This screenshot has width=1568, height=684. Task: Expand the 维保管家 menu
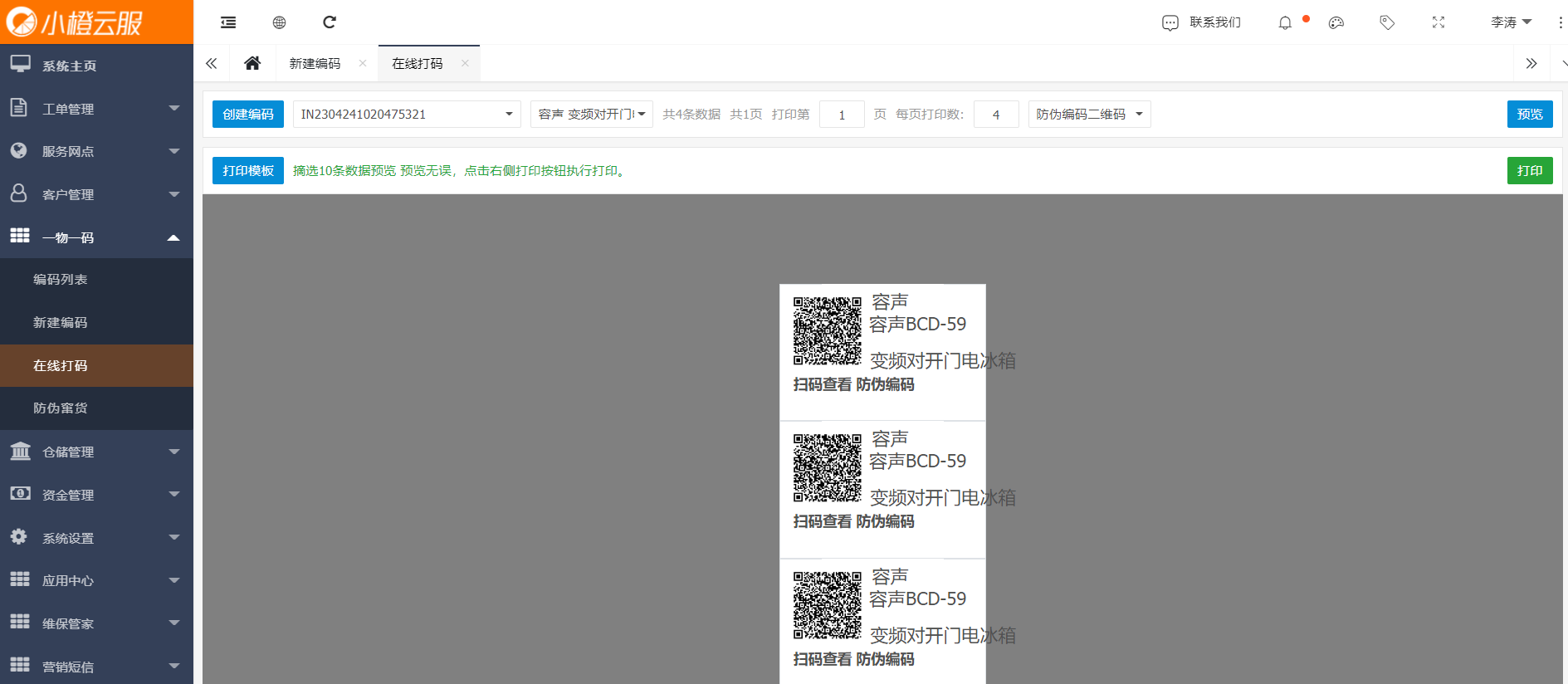(96, 623)
